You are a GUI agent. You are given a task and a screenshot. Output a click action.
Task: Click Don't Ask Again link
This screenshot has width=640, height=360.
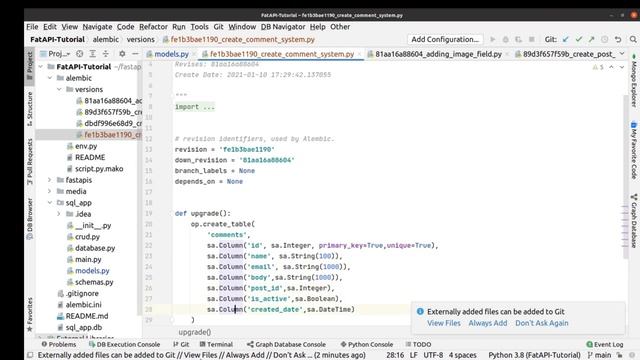click(x=542, y=323)
